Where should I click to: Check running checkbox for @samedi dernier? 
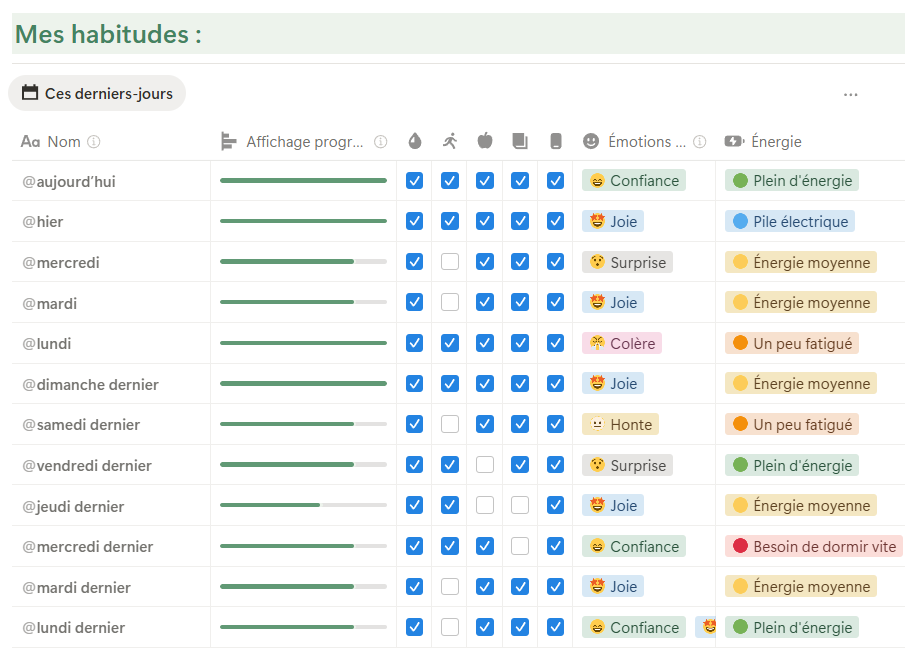click(450, 424)
